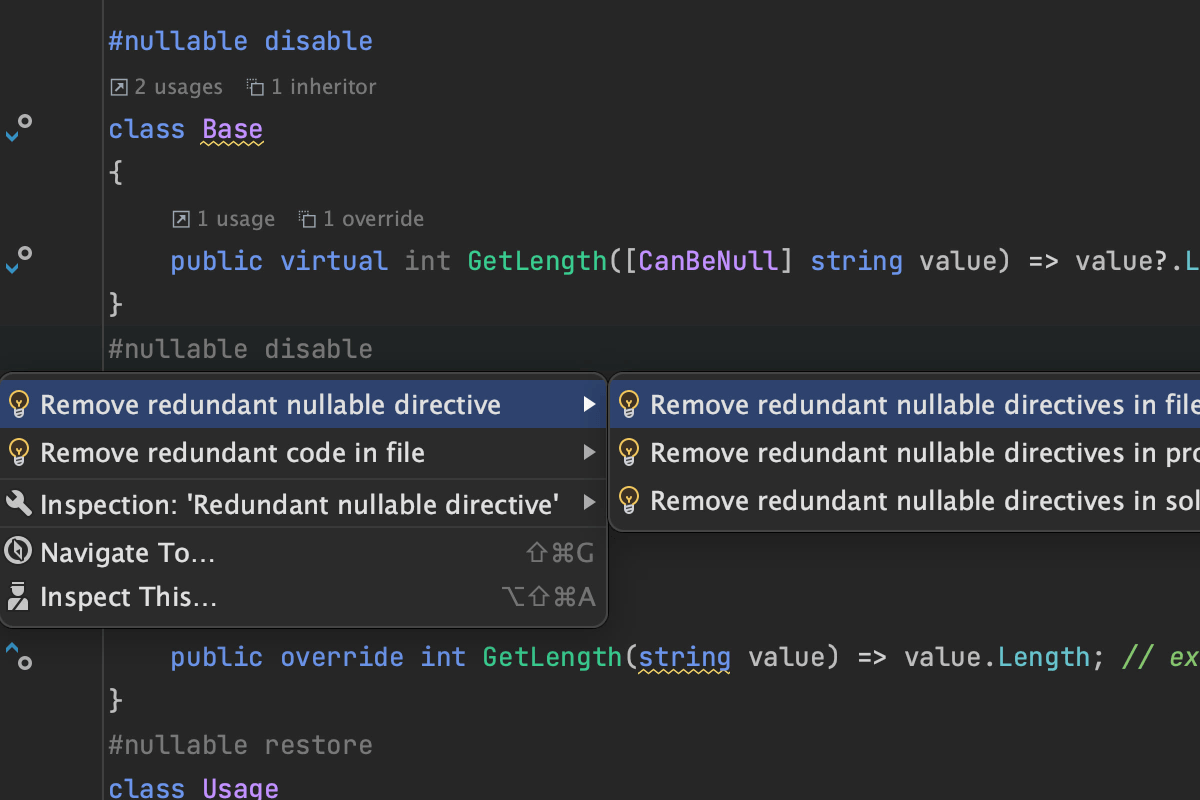The width and height of the screenshot is (1200, 800).
Task: Click lightbulb icon beside Remove redundant code in file
Action: pyautogui.click(x=18, y=452)
